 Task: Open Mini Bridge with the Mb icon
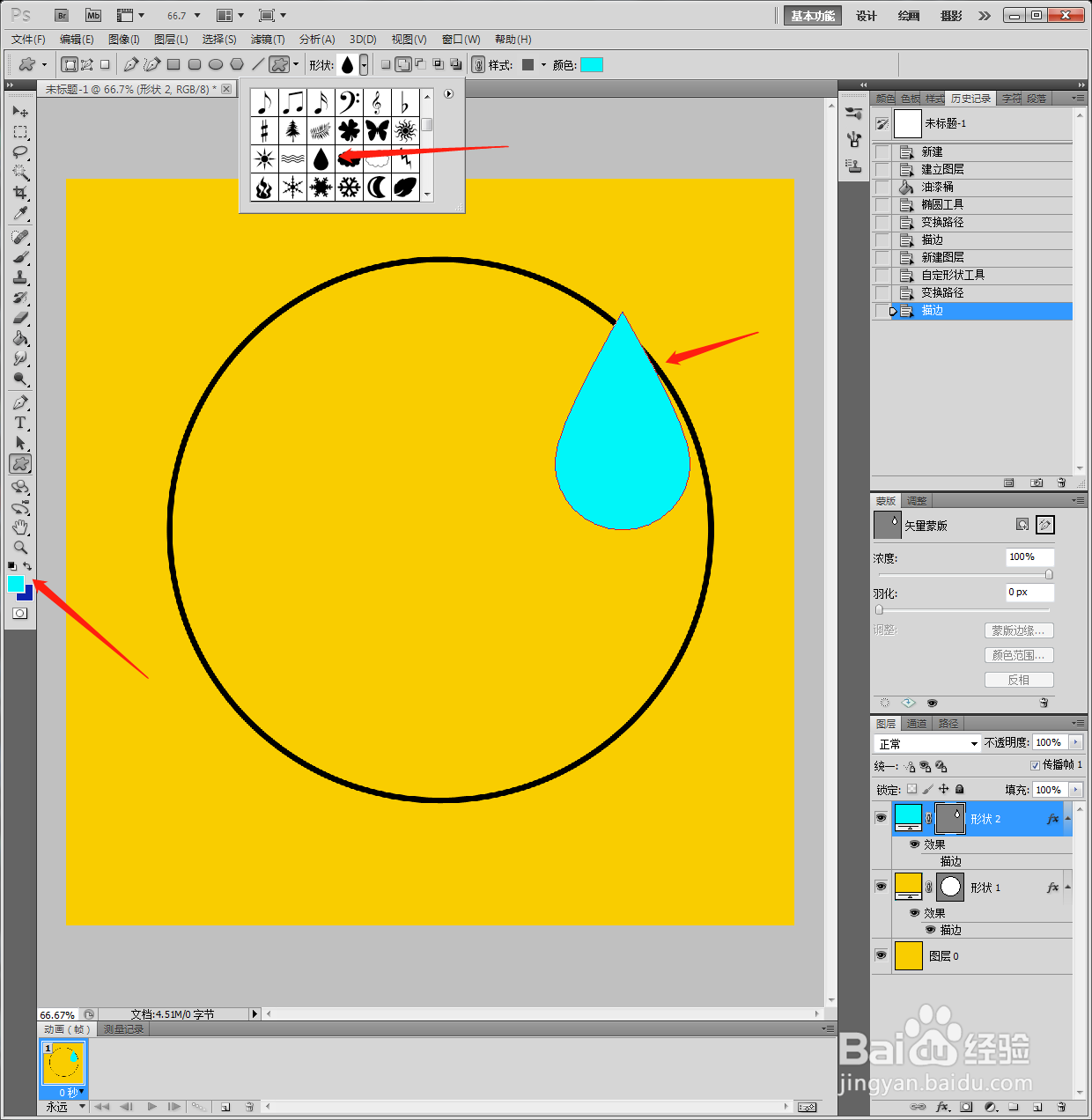point(93,15)
